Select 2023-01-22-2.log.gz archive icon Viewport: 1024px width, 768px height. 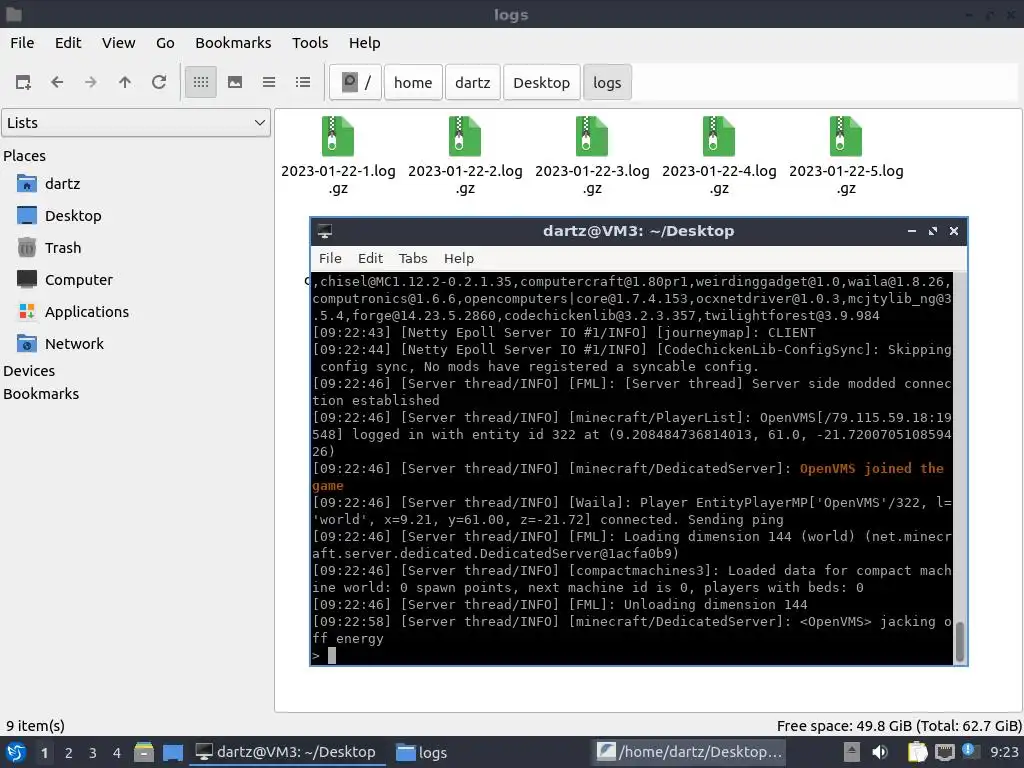point(465,136)
